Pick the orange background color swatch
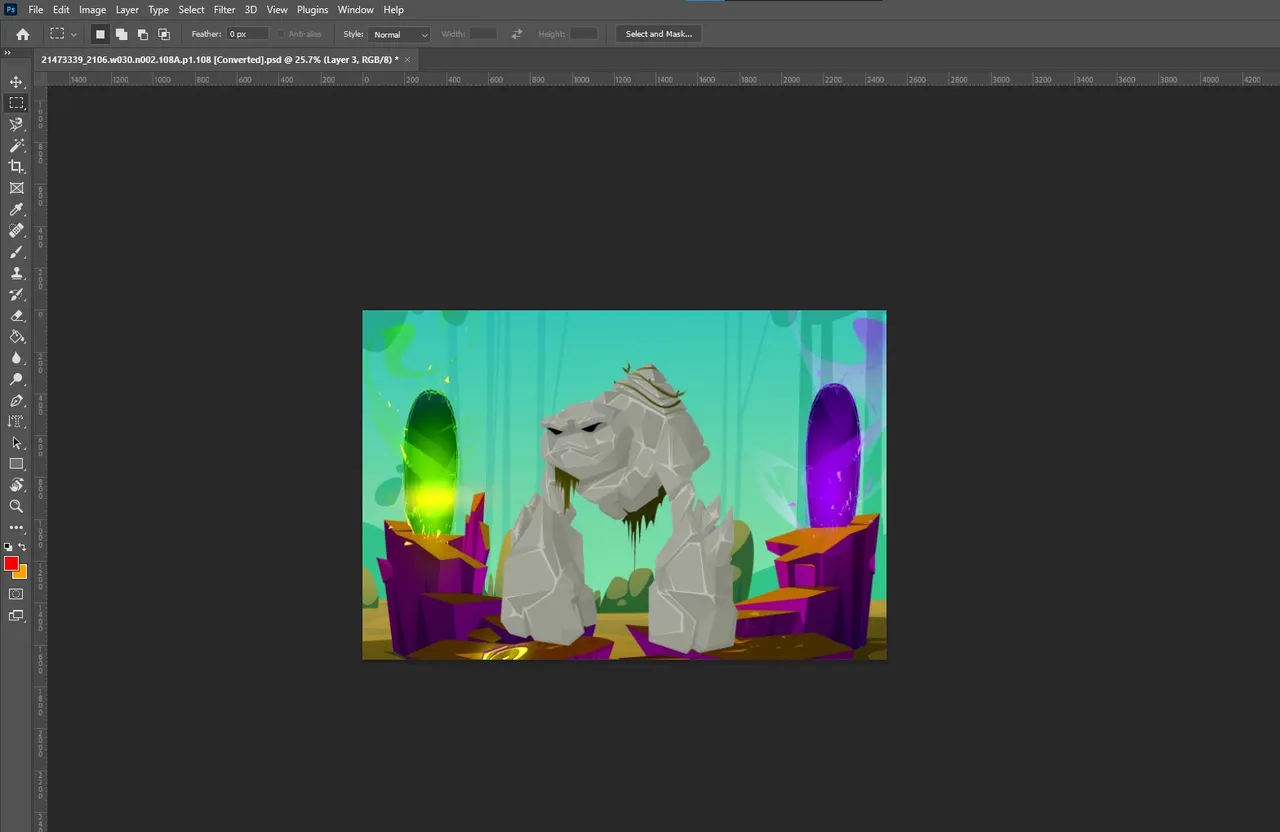Image resolution: width=1280 pixels, height=832 pixels. point(22,573)
